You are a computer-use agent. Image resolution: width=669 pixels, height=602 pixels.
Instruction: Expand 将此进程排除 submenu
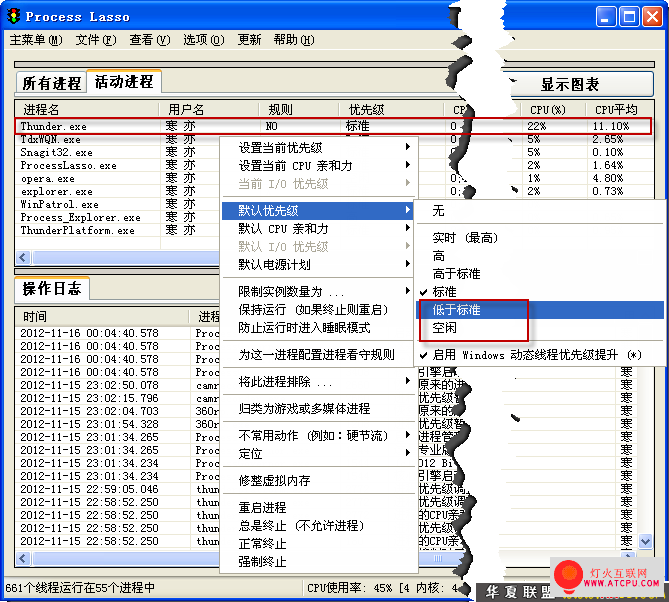point(317,381)
